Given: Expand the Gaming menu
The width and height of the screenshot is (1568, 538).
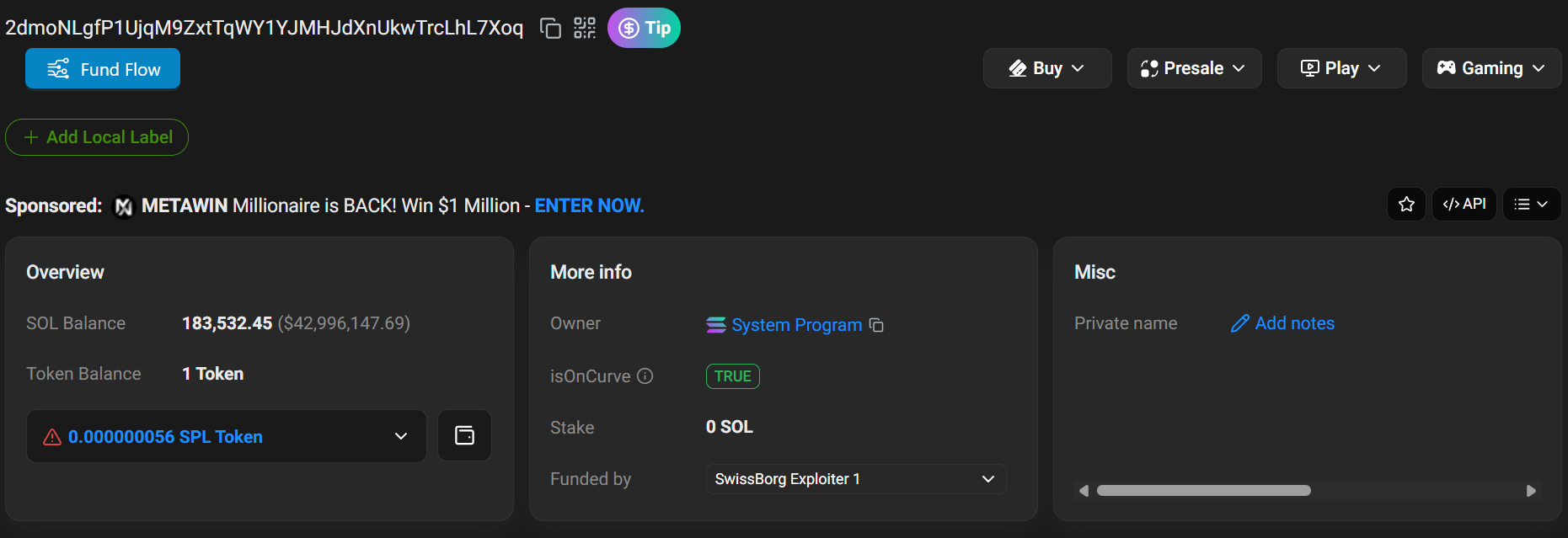Looking at the screenshot, I should point(1490,68).
